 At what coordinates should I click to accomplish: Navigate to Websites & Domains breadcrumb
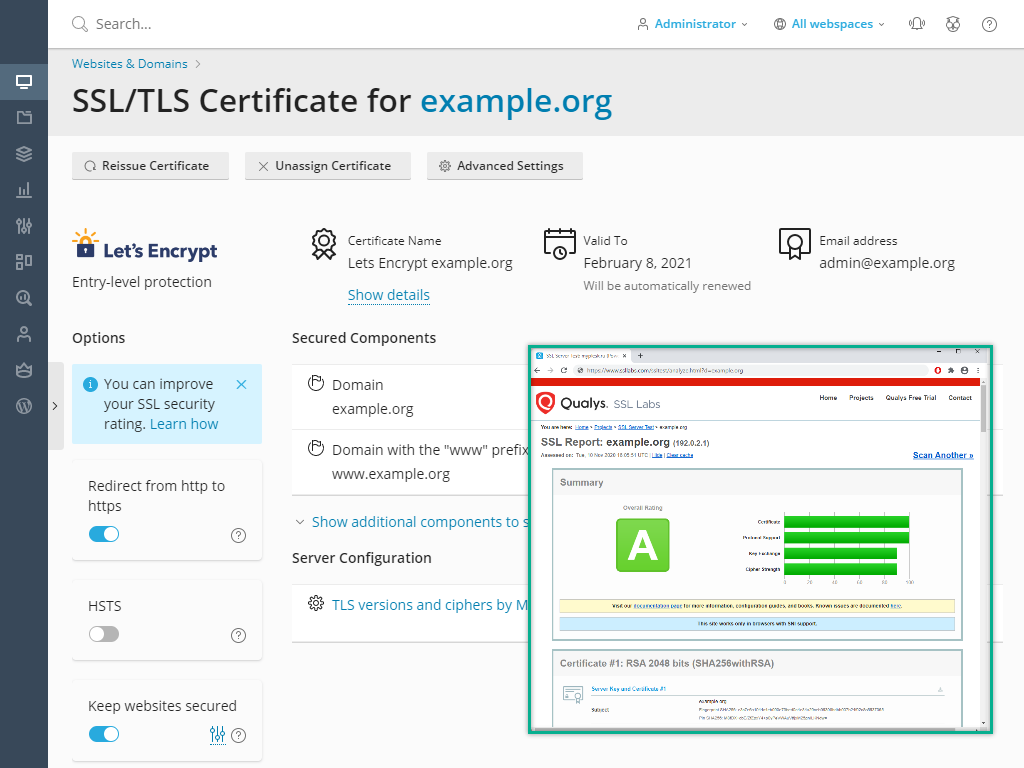[x=130, y=64]
